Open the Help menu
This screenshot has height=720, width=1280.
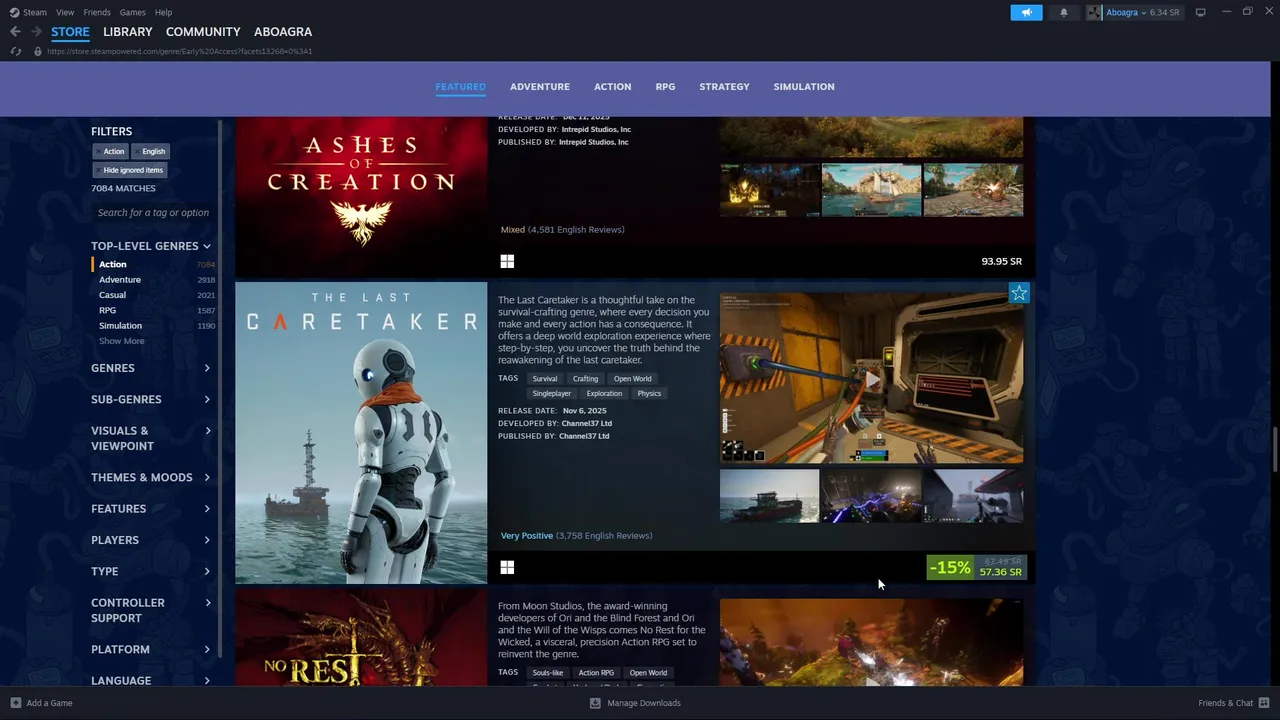click(163, 12)
